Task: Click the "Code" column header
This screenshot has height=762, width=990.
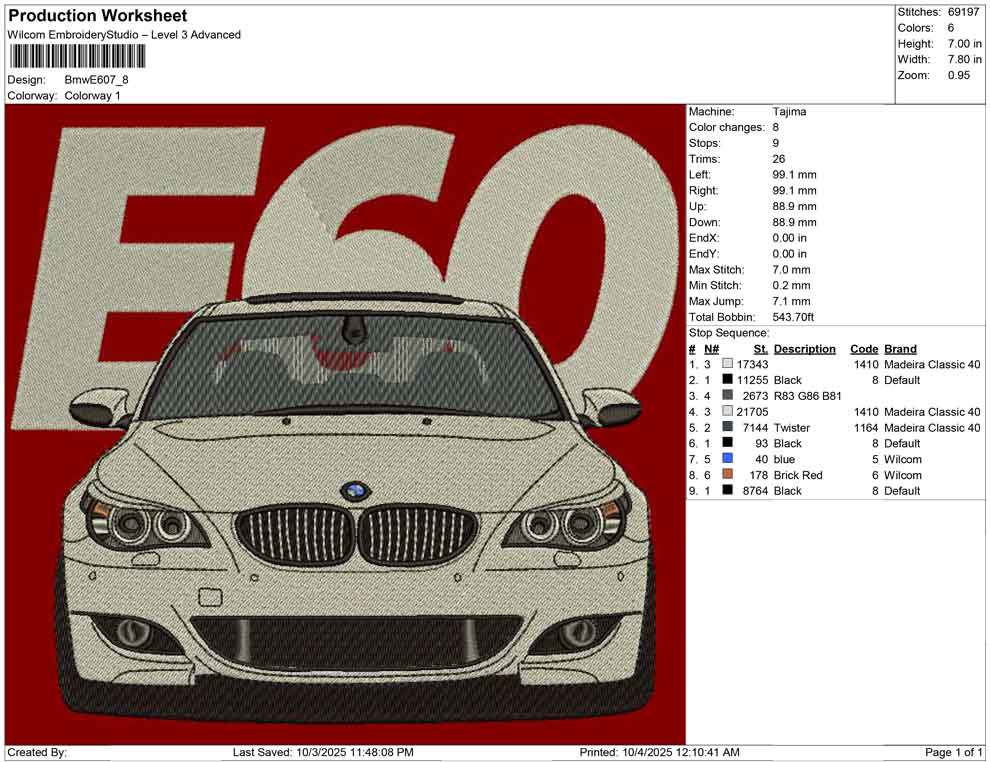Action: click(x=864, y=349)
